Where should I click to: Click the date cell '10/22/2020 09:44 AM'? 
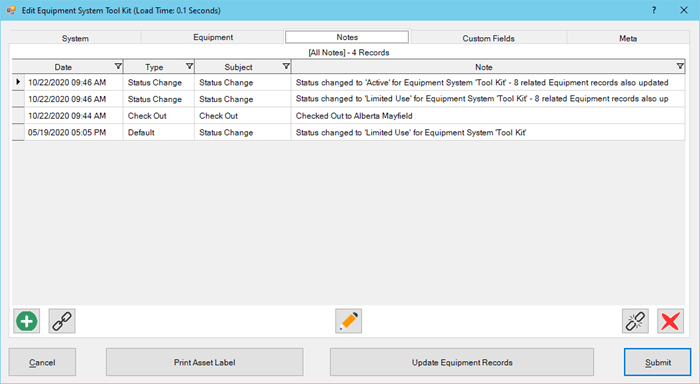click(74, 116)
